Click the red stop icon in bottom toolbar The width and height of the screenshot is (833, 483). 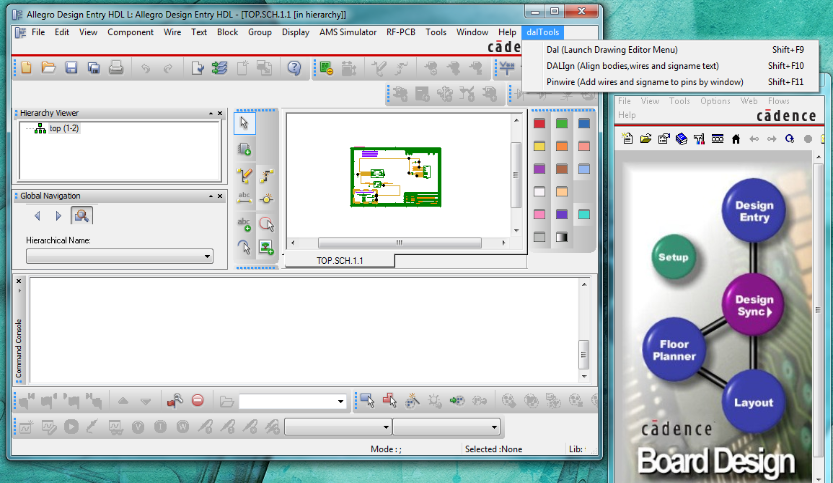(x=198, y=401)
